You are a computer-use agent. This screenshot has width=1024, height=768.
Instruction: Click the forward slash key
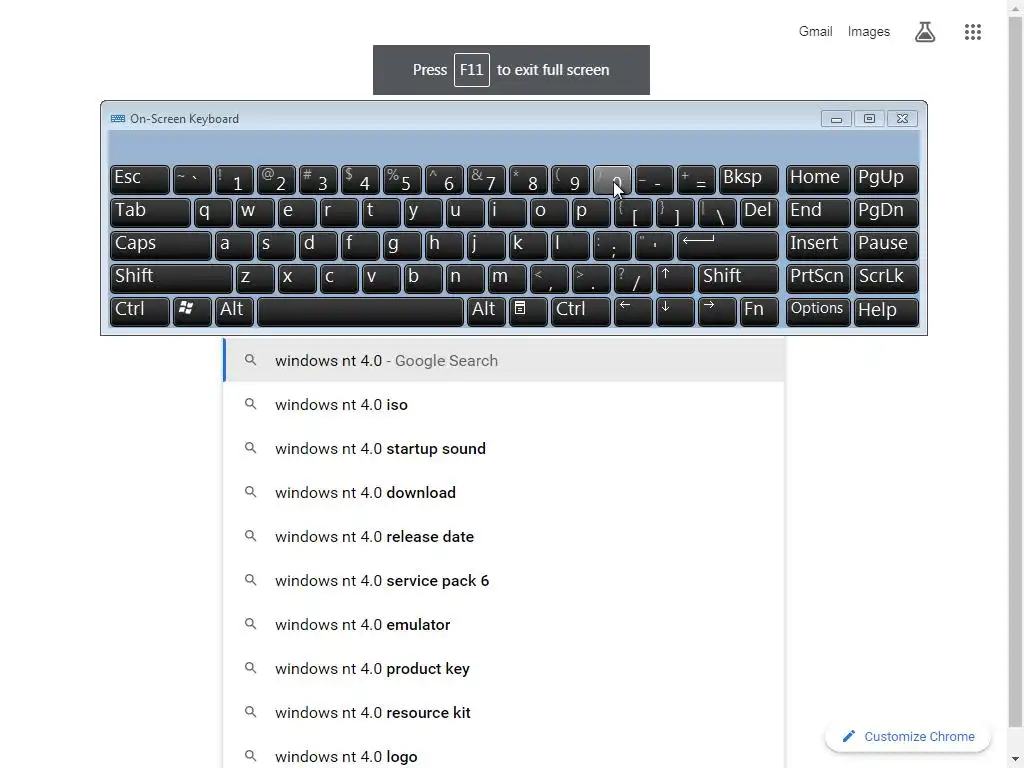point(633,278)
